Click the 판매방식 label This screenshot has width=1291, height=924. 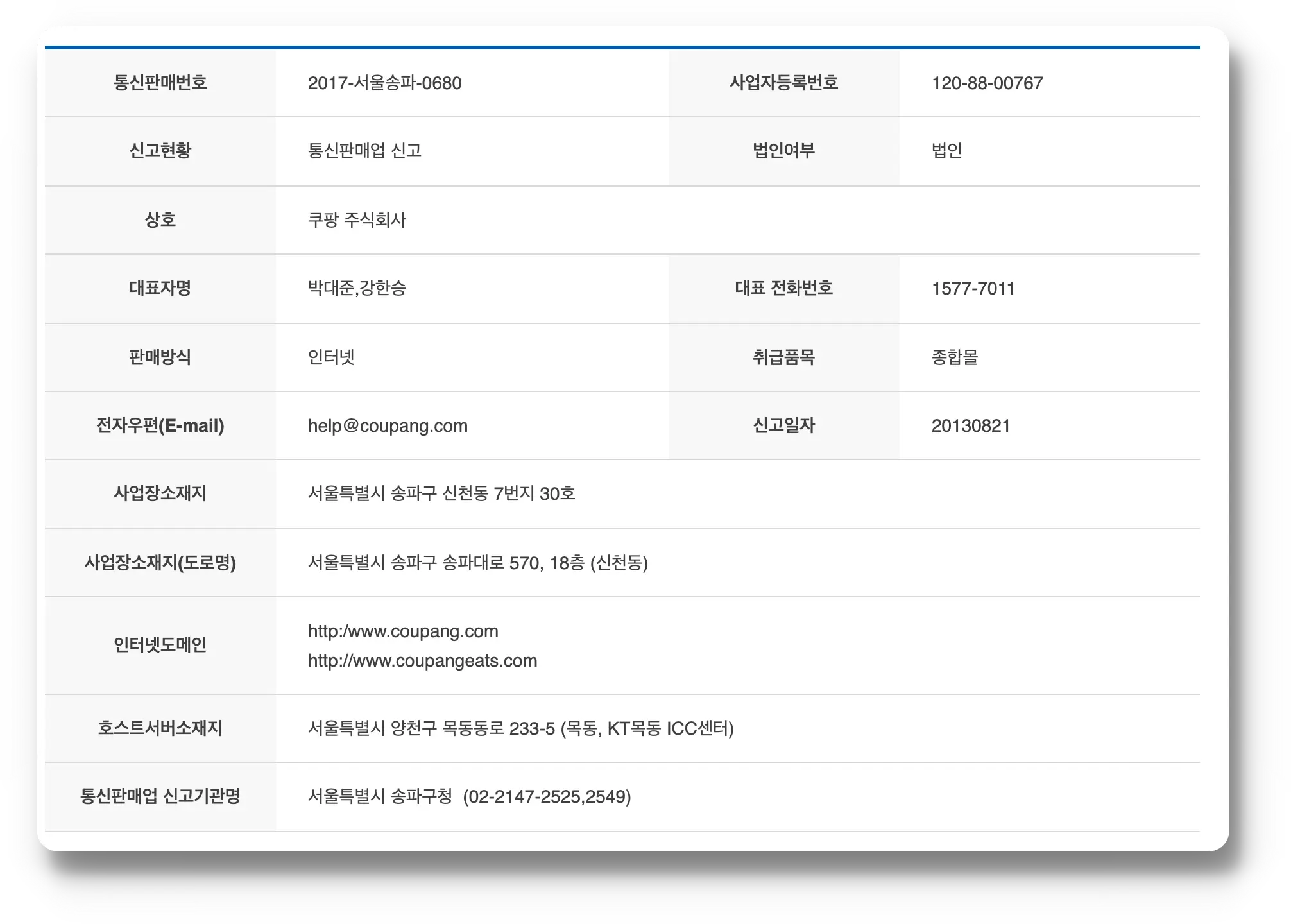(160, 357)
